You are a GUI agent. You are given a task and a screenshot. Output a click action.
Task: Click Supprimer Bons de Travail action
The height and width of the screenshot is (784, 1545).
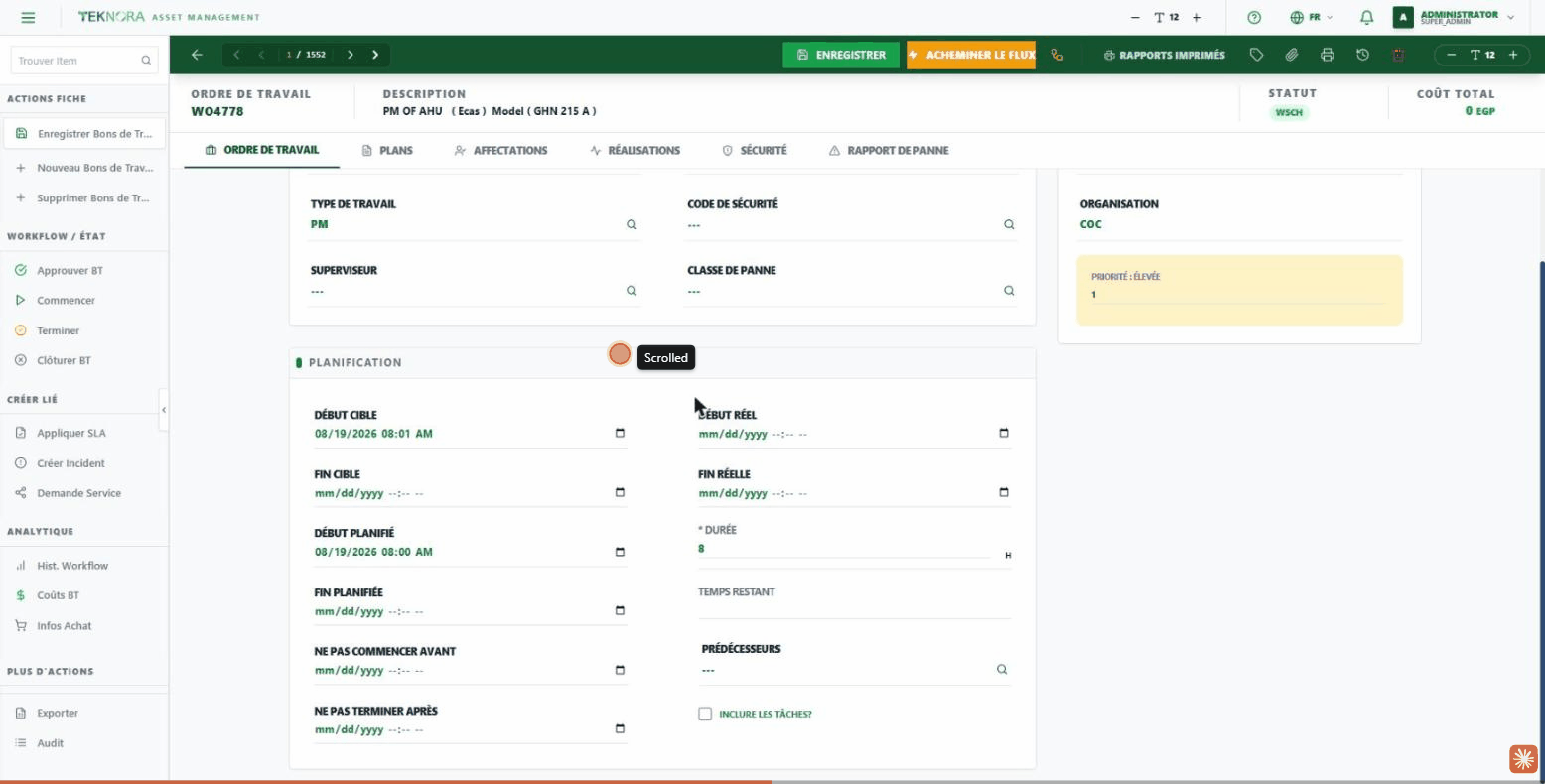[84, 198]
